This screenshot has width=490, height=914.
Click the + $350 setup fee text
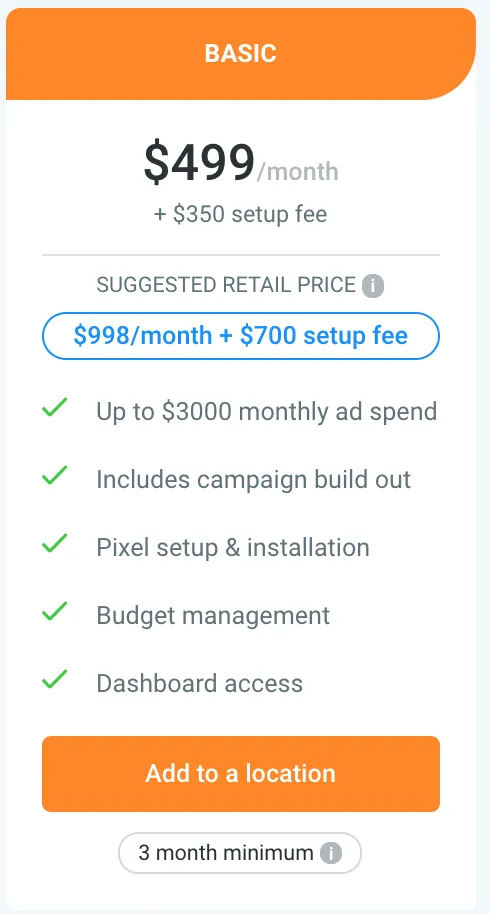click(241, 214)
